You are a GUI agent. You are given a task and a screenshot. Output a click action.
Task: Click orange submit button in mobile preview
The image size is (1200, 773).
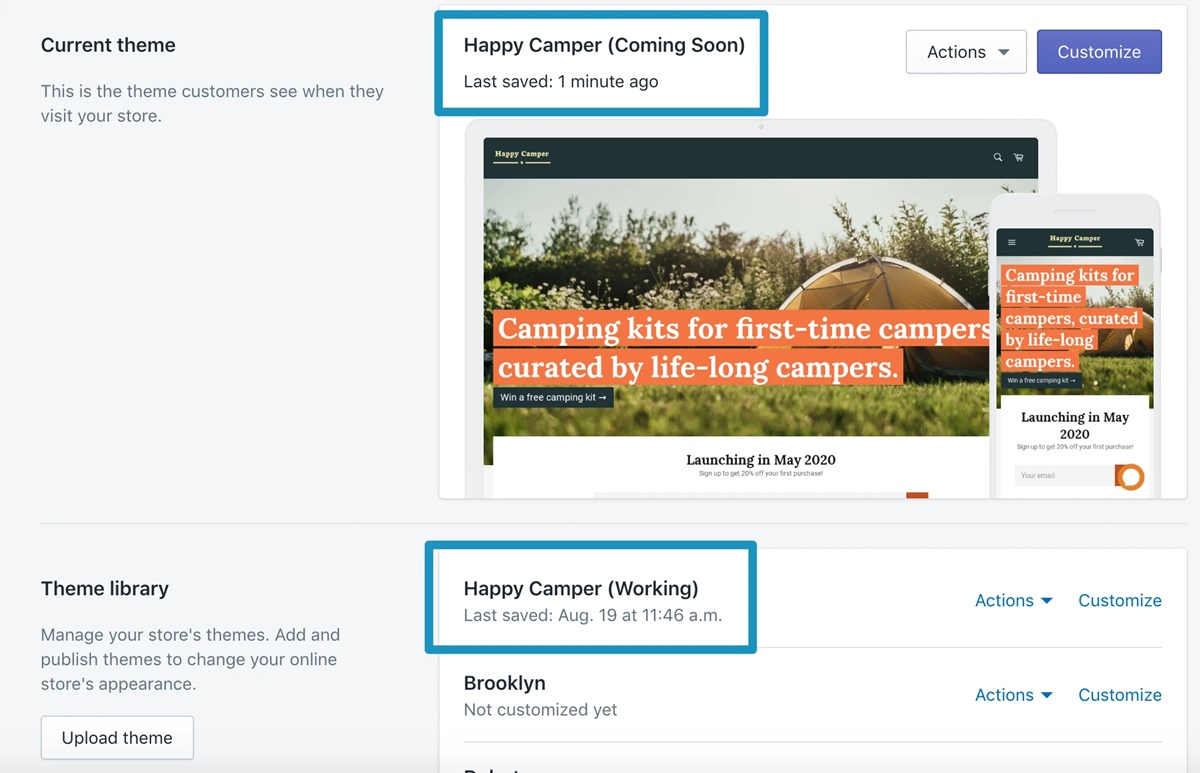[x=1130, y=476]
